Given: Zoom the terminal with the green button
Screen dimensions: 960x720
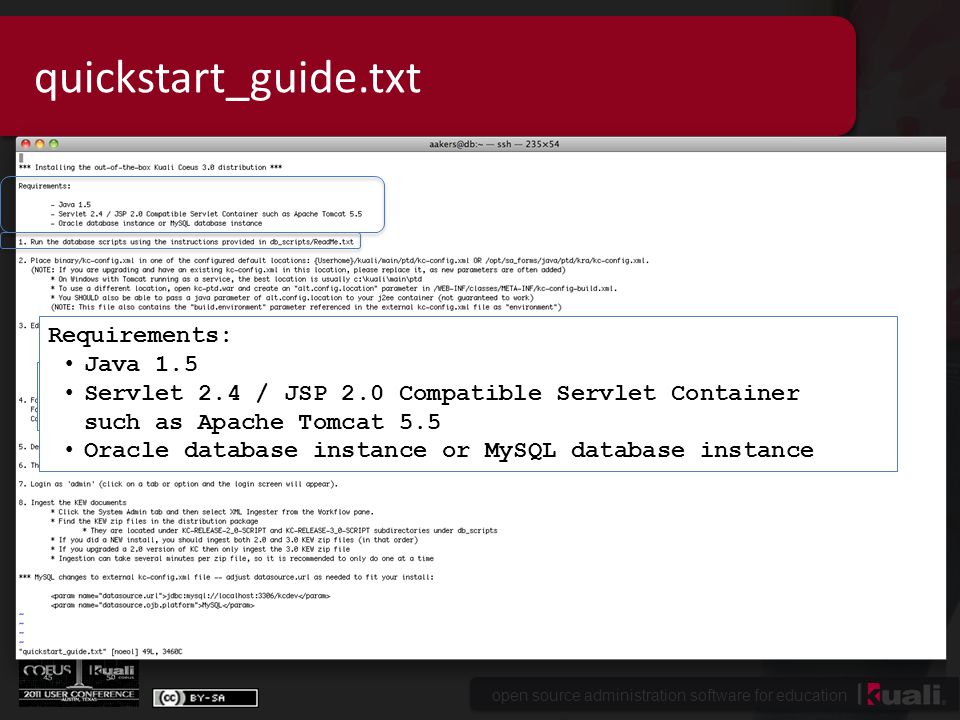Looking at the screenshot, I should click(x=54, y=144).
